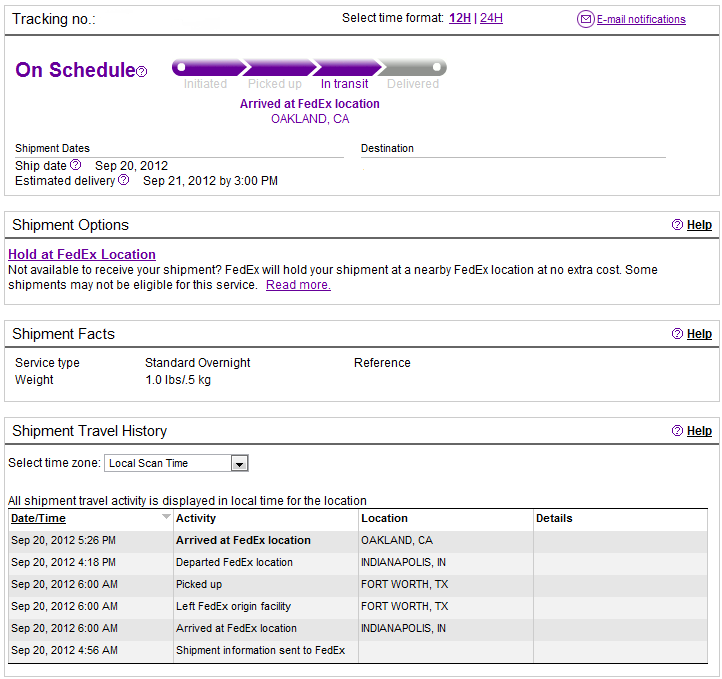Click the E-mail notifications envelope icon

tap(585, 19)
